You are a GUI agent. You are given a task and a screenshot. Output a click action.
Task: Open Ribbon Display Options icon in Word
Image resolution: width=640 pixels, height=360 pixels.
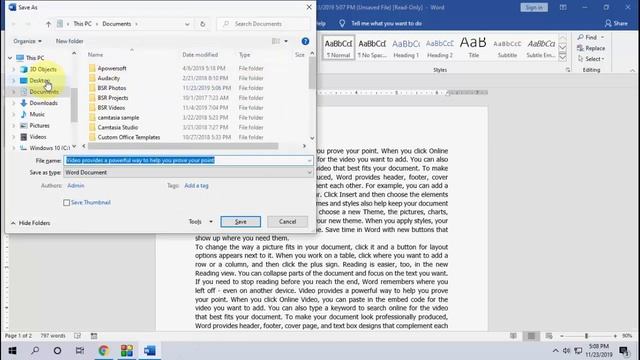tap(563, 7)
